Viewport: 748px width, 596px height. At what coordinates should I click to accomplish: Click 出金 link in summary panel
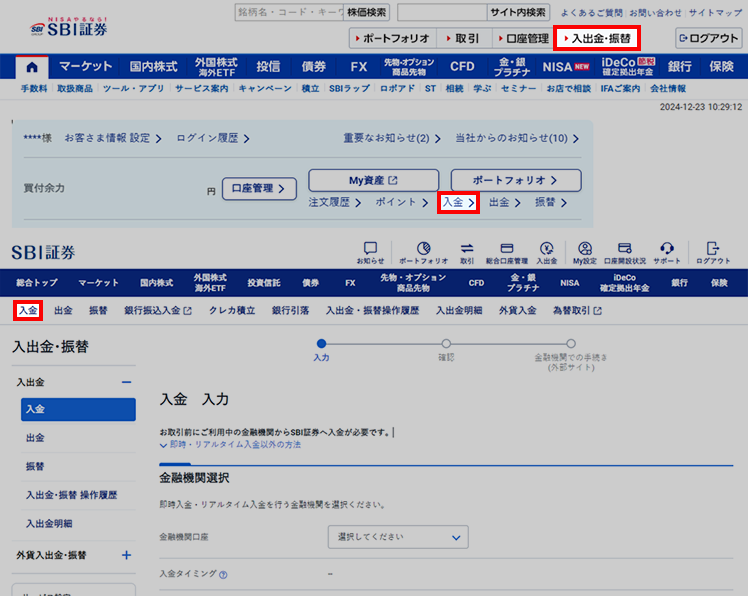504,202
